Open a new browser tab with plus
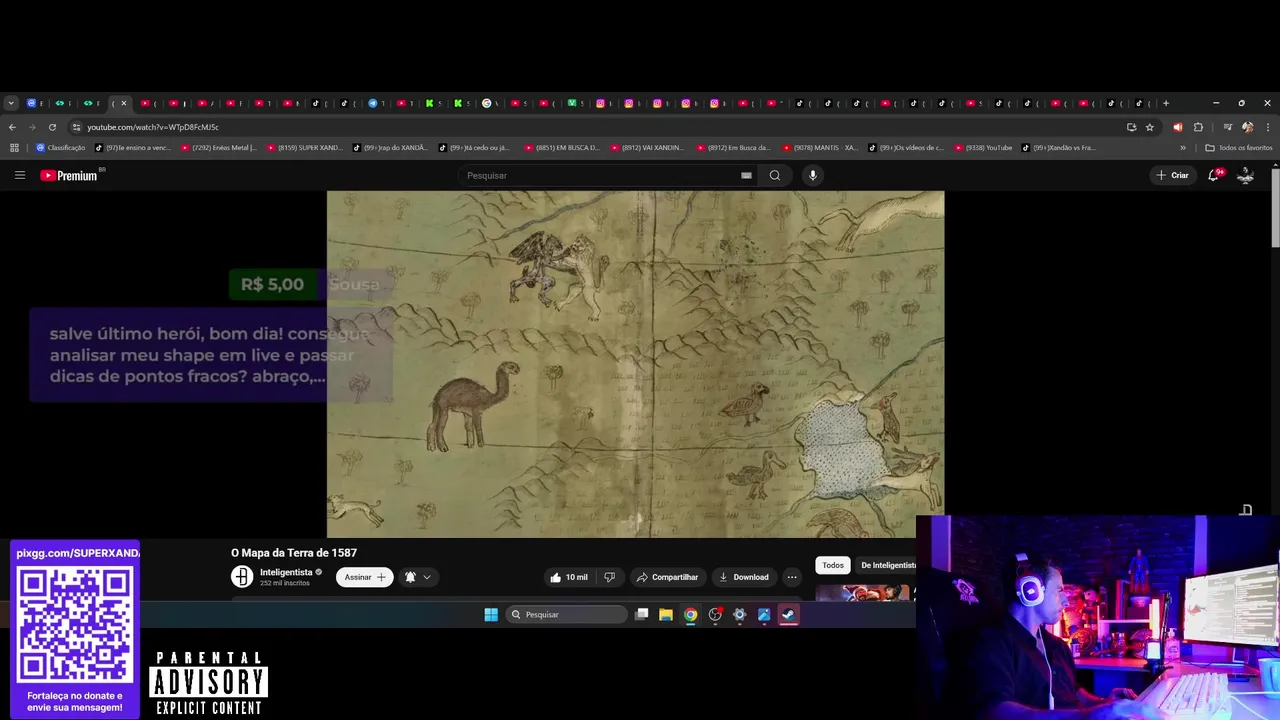The width and height of the screenshot is (1280, 720). pyautogui.click(x=1166, y=103)
